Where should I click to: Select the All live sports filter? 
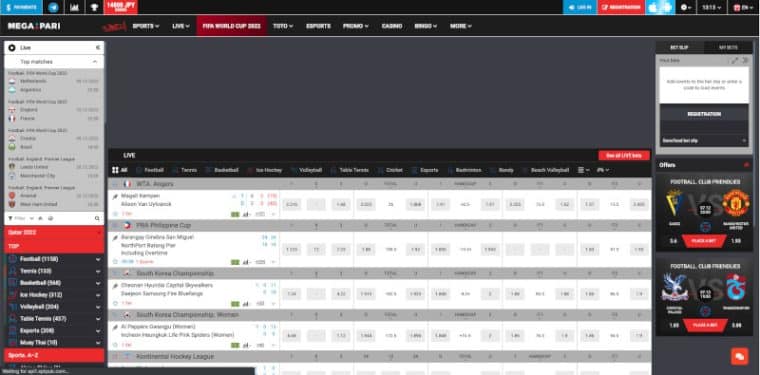click(x=120, y=170)
